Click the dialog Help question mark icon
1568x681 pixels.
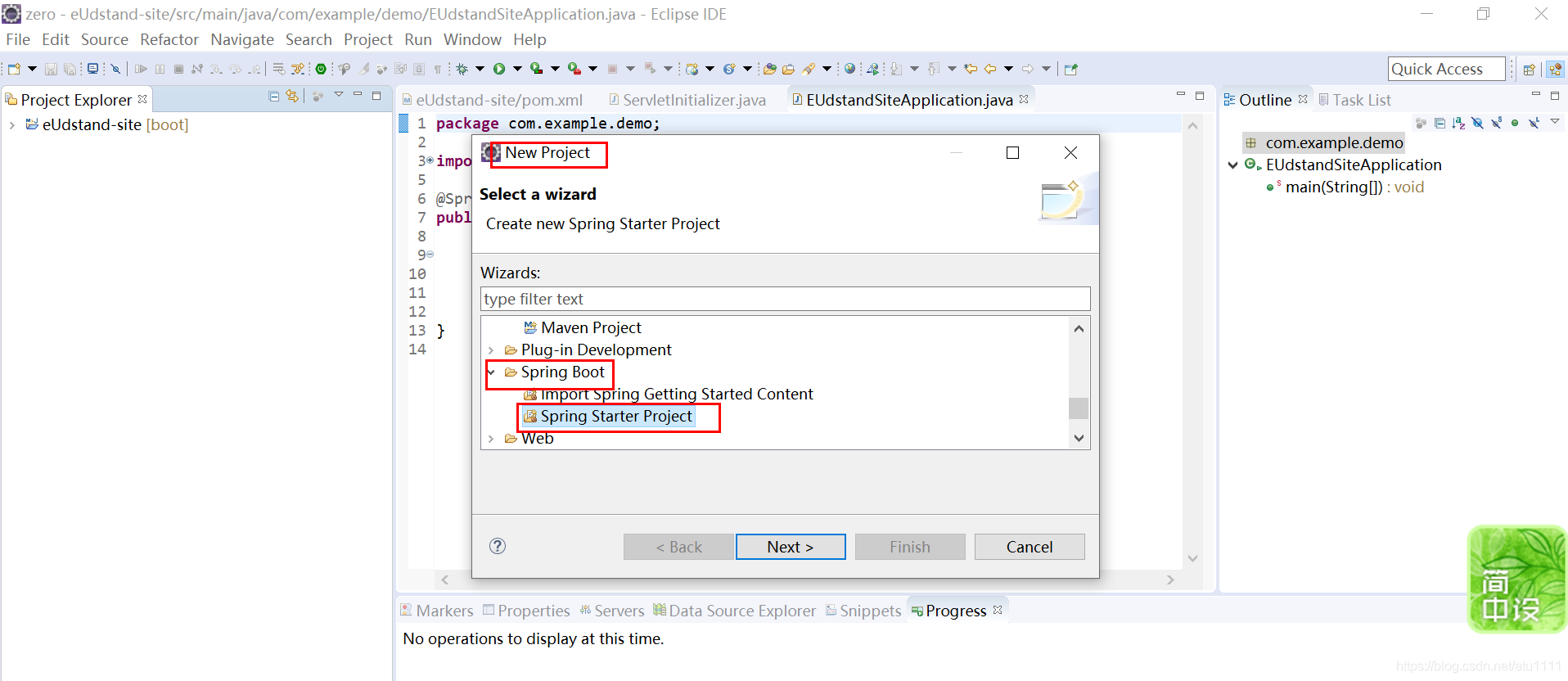point(498,546)
